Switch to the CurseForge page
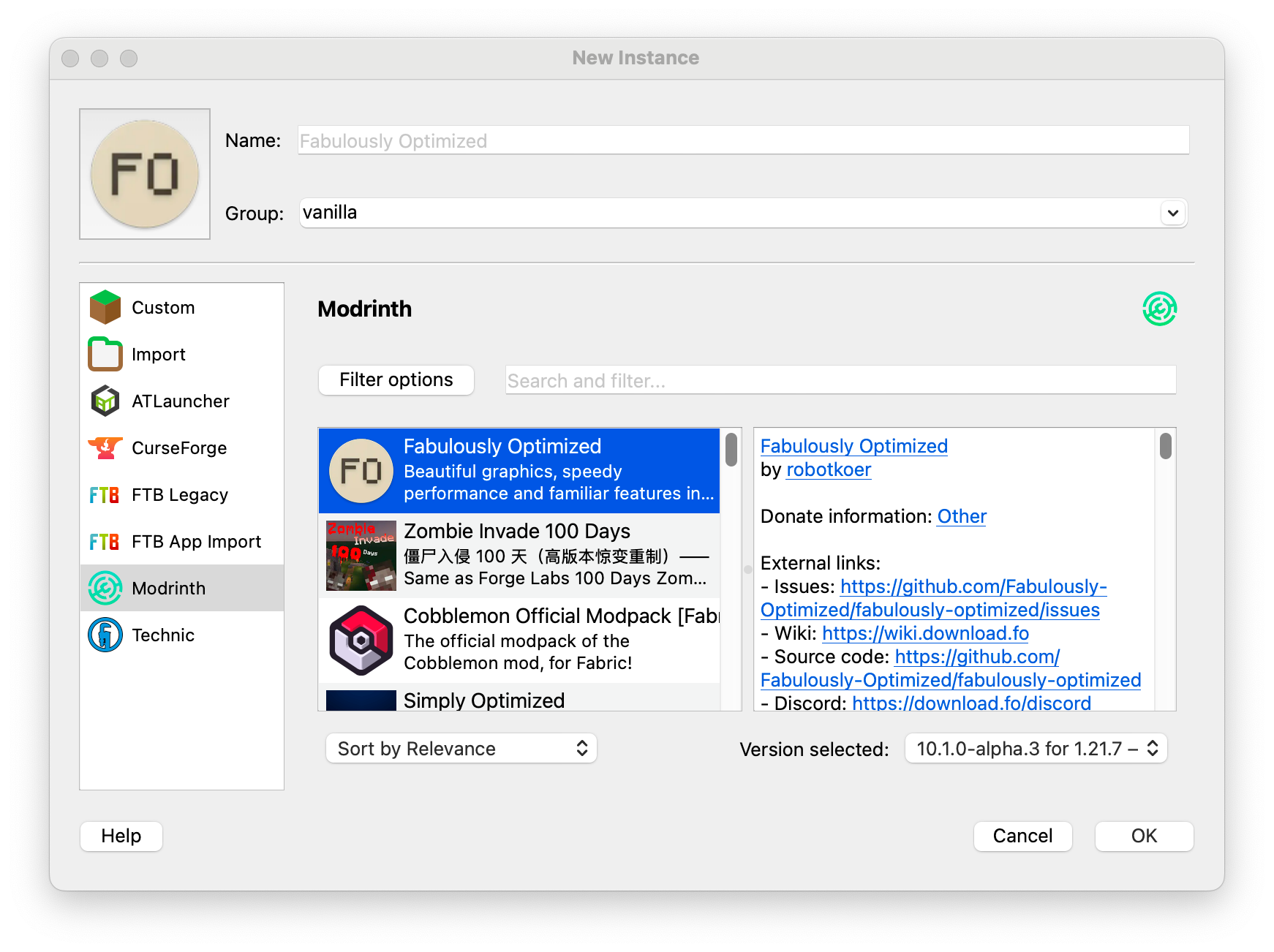 pyautogui.click(x=182, y=447)
